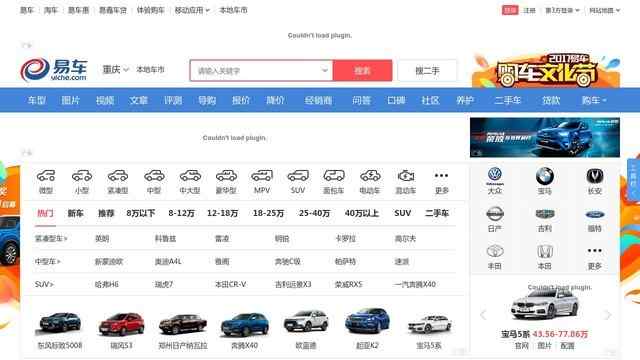
Task: Open the blue SUV advertisement banner
Action: point(545,137)
